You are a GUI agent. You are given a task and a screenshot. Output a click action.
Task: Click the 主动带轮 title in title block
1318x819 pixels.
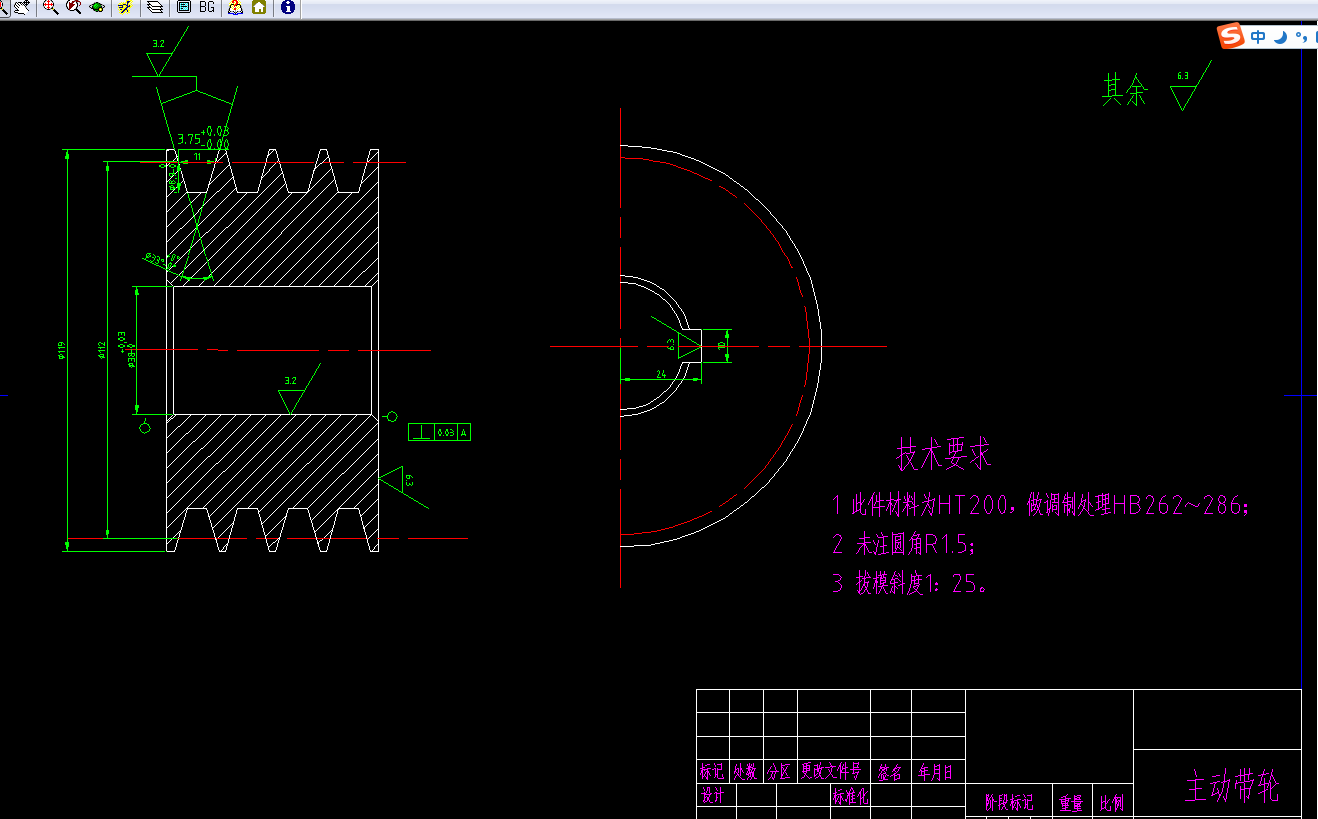1231,786
